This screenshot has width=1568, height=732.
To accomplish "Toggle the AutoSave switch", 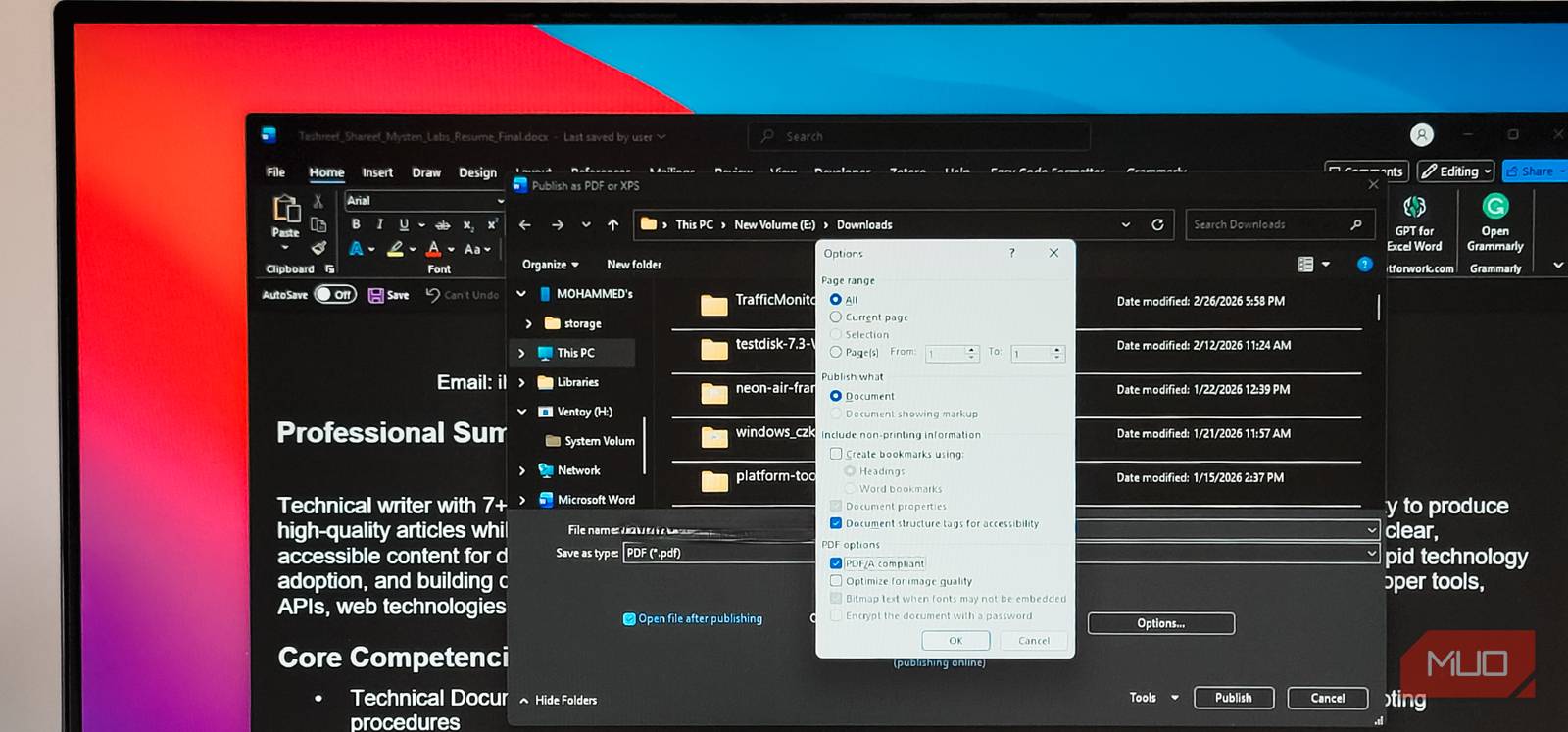I will pos(335,294).
